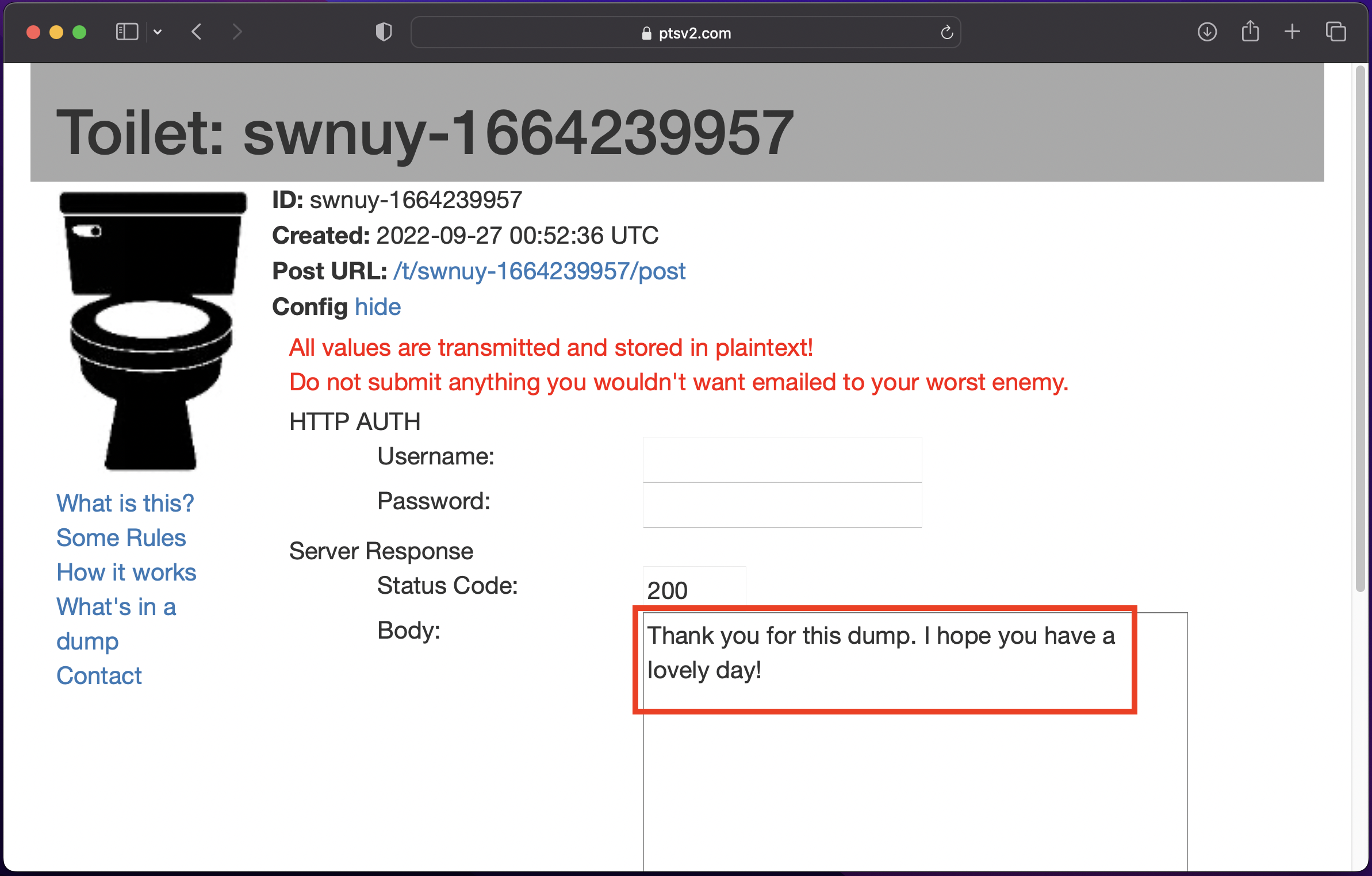
Task: Open a new tab with plus icon
Action: point(1292,32)
